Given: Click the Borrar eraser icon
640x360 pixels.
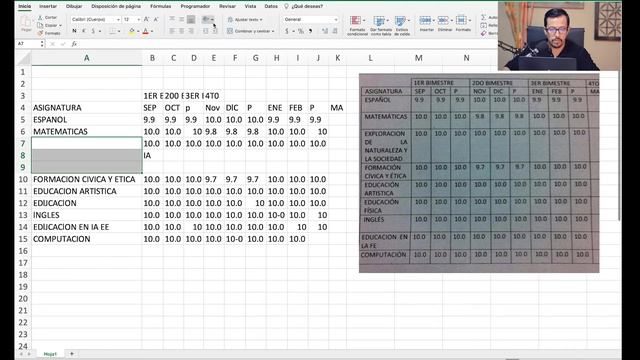Looking at the screenshot, I should [484, 33].
